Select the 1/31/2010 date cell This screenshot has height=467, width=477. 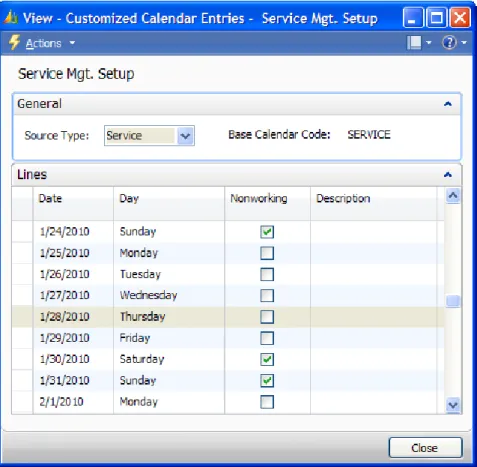tap(73, 380)
